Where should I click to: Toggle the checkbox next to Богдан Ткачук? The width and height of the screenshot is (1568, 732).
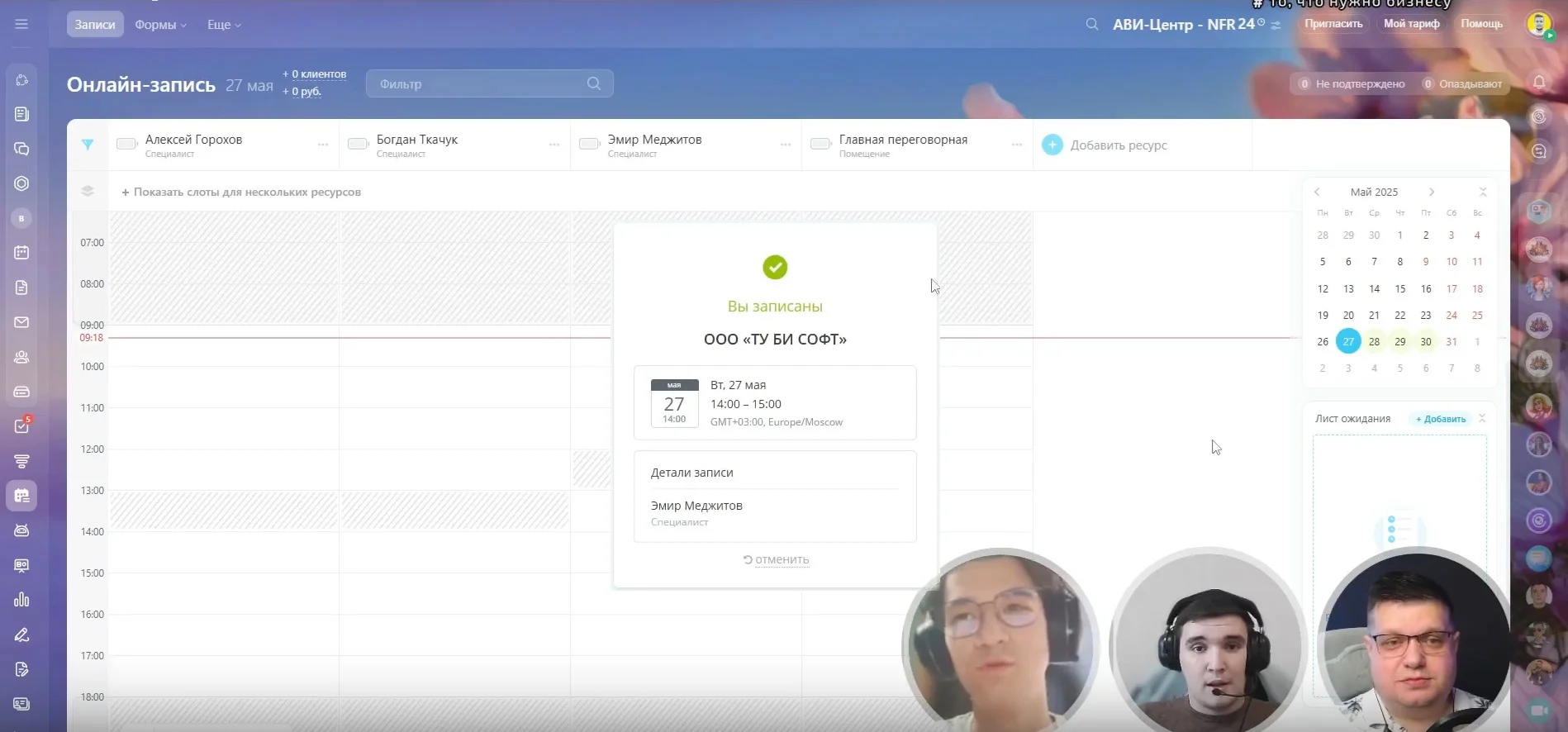click(x=358, y=144)
